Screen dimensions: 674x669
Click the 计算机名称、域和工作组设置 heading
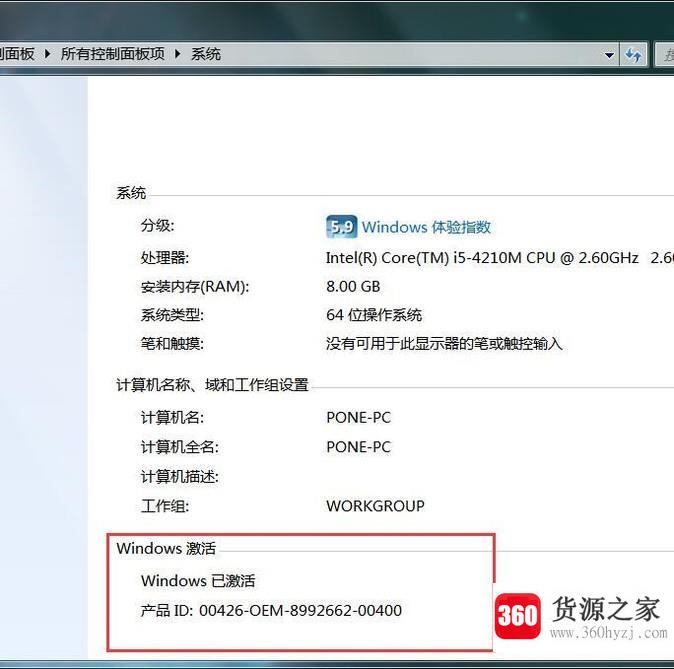click(x=212, y=384)
